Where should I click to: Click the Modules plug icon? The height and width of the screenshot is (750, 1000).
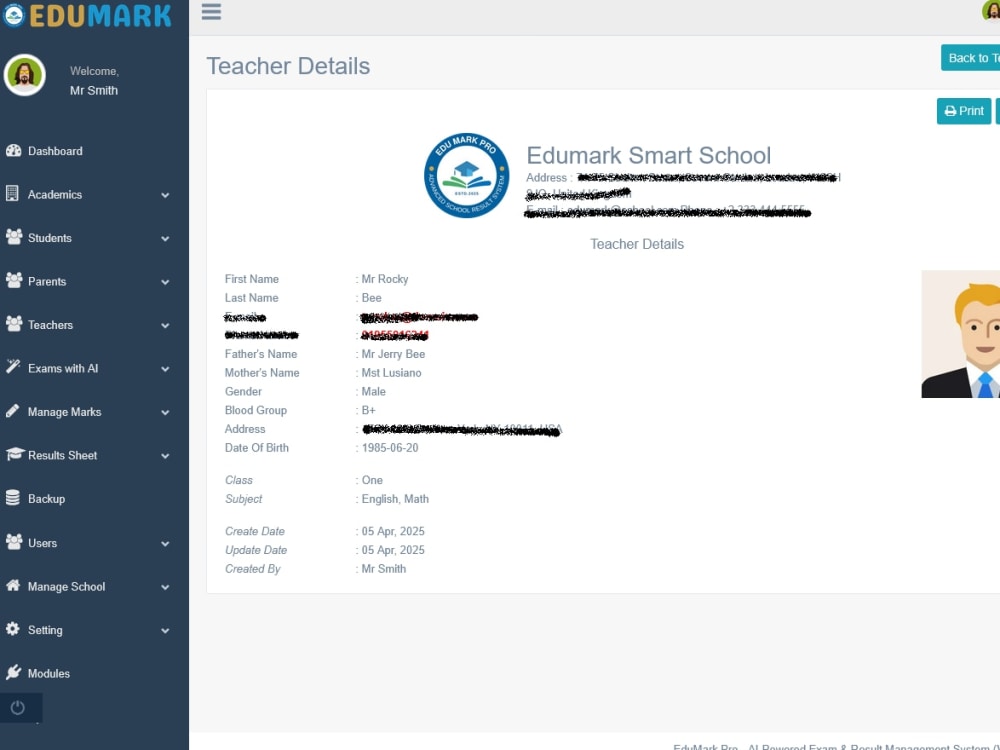(13, 672)
